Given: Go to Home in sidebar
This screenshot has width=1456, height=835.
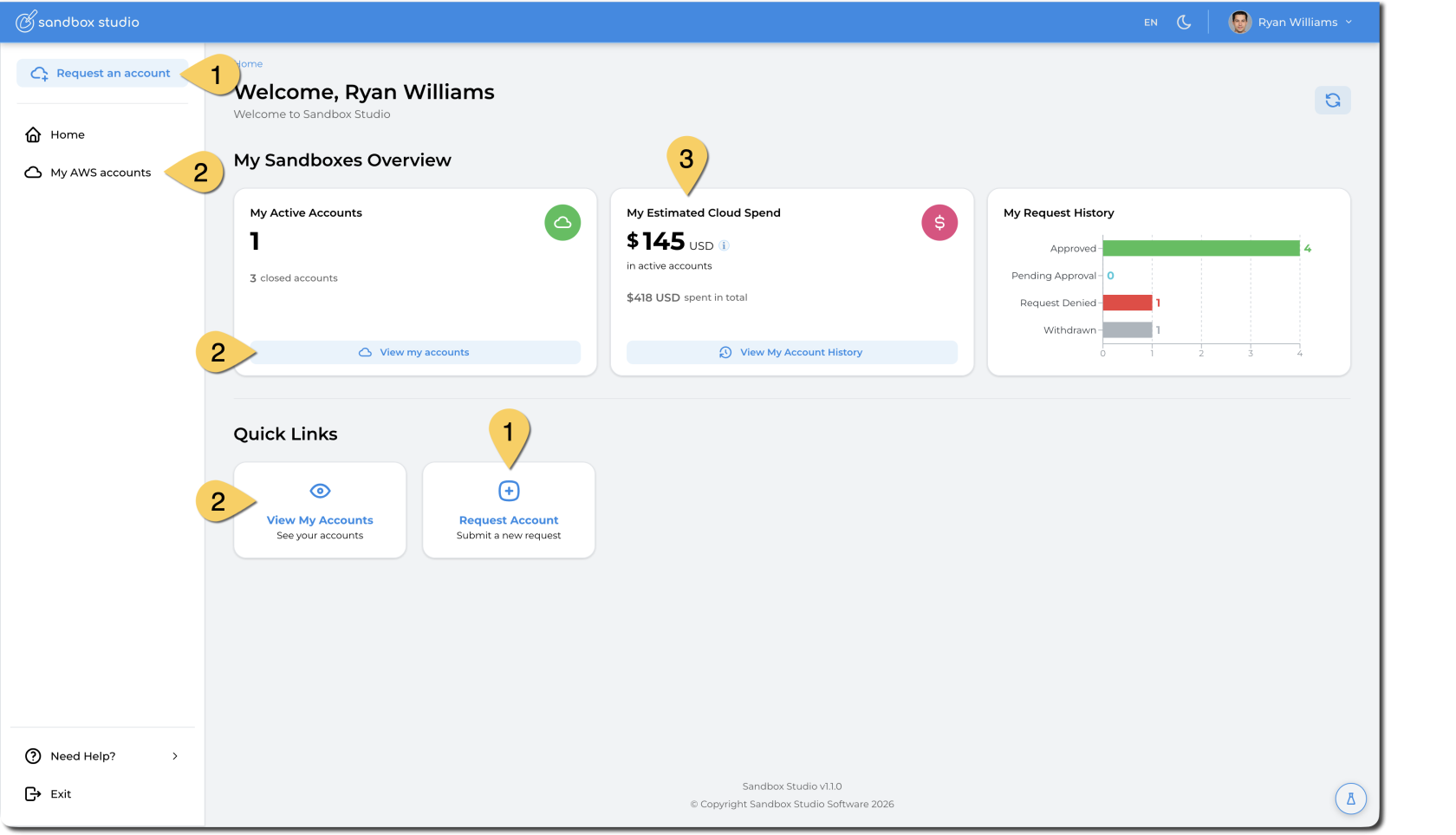Looking at the screenshot, I should point(67,134).
